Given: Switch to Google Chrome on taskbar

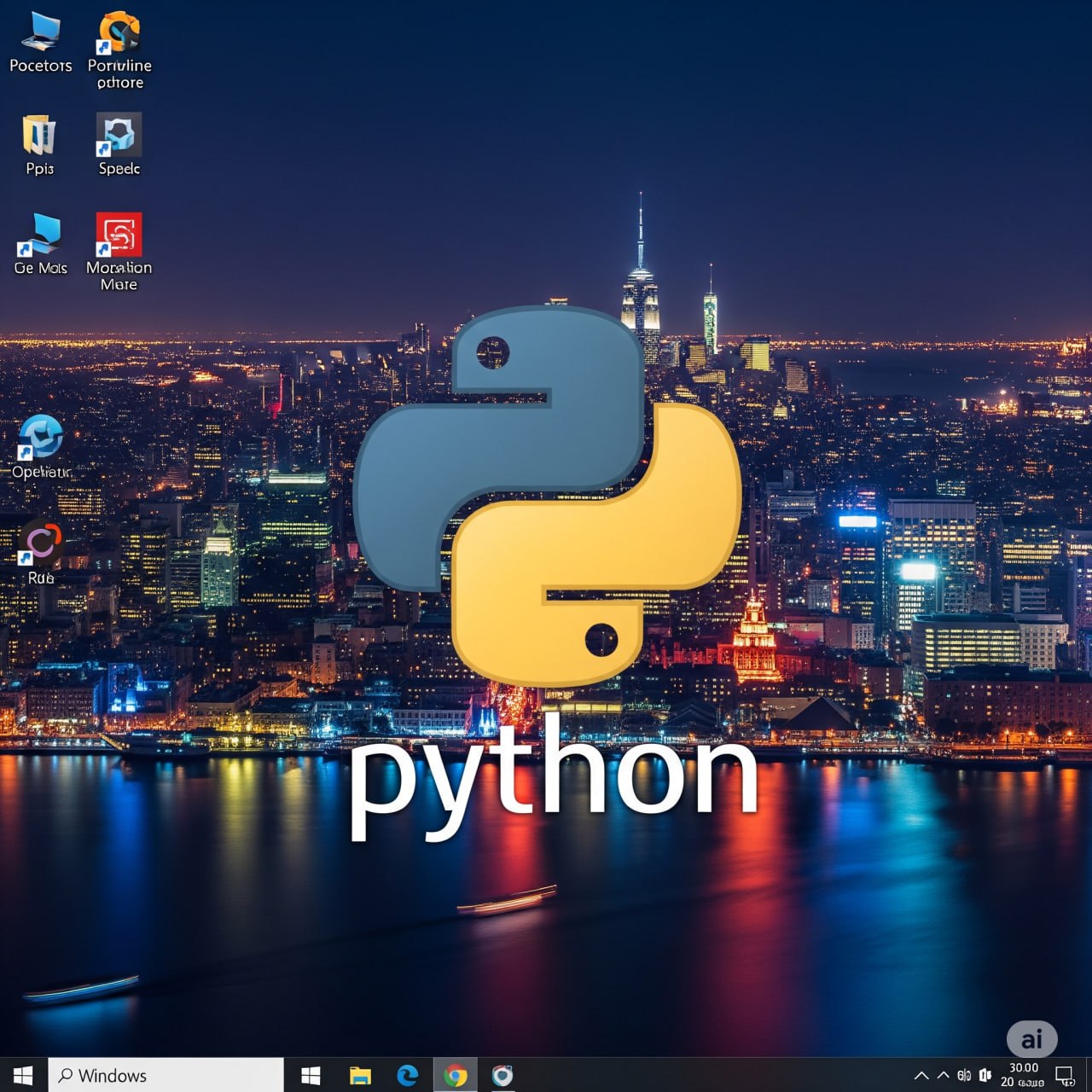Looking at the screenshot, I should pos(456,1075).
